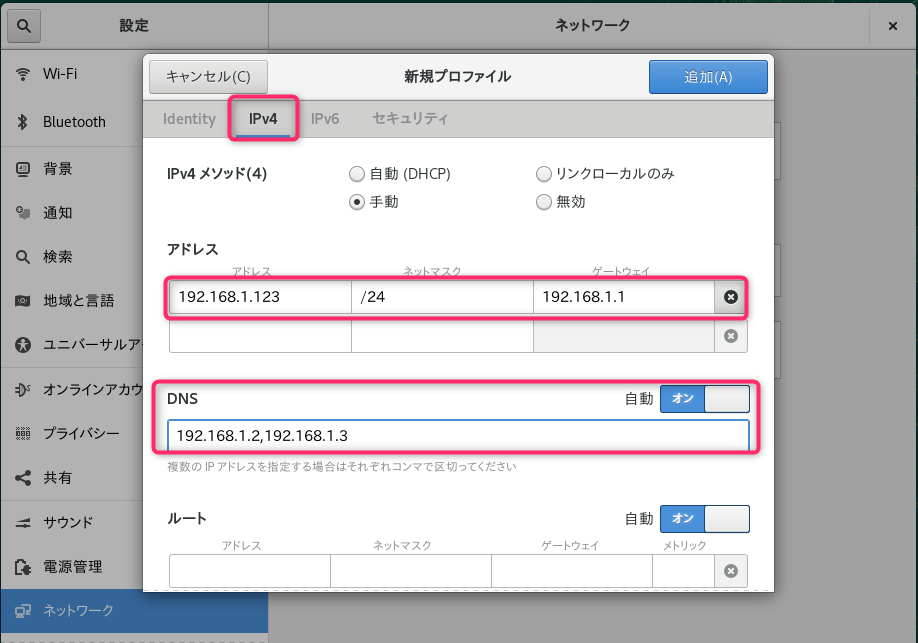Click the empty second-row netmask field
Viewport: 918px width, 643px height.
click(x=443, y=336)
